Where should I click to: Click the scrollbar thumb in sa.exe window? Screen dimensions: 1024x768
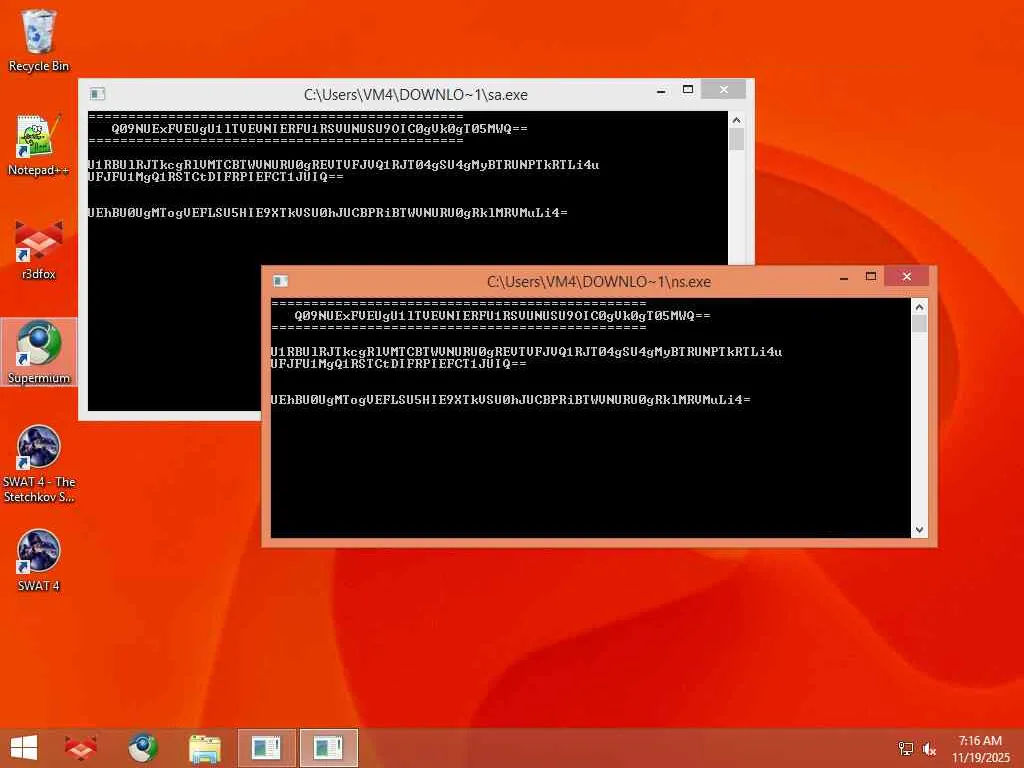pos(737,139)
